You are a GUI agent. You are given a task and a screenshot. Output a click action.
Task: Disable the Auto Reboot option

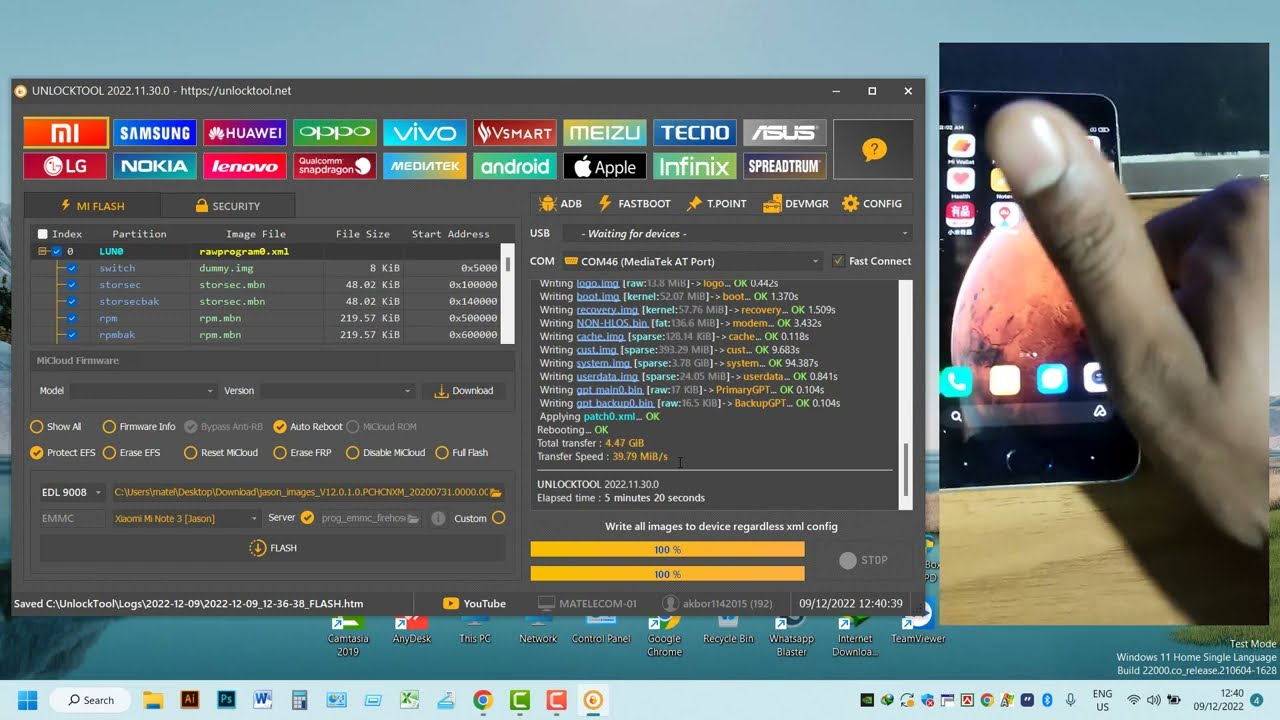(x=308, y=426)
